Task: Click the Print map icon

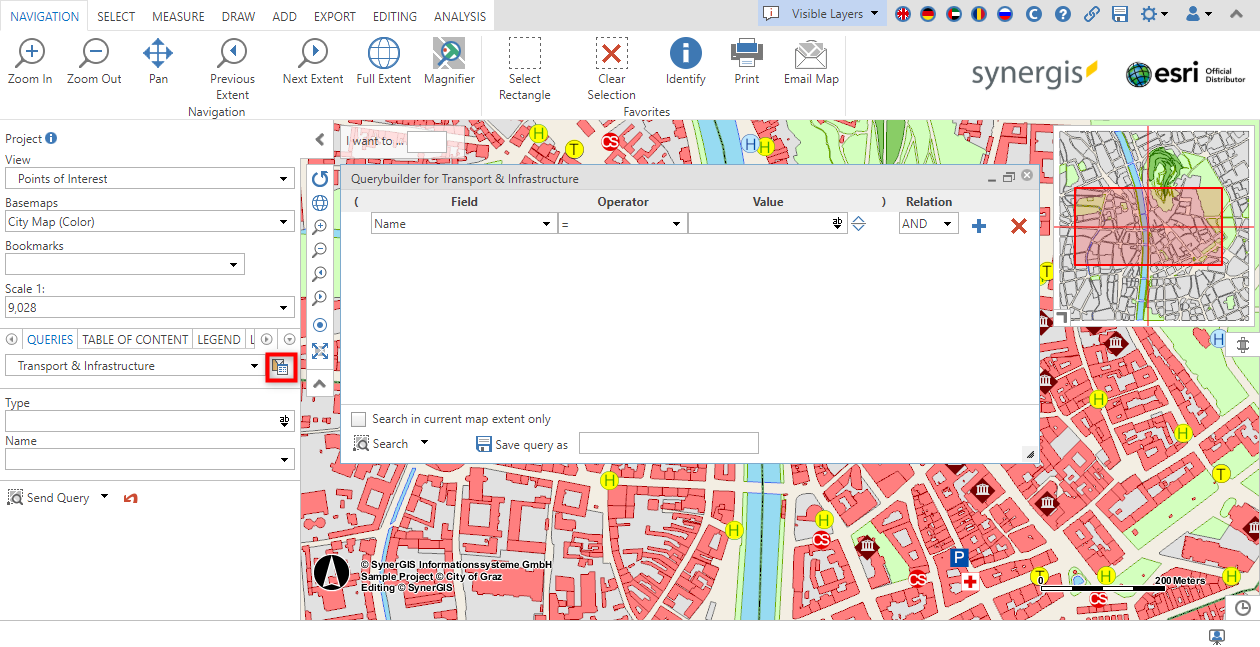Action: click(746, 60)
